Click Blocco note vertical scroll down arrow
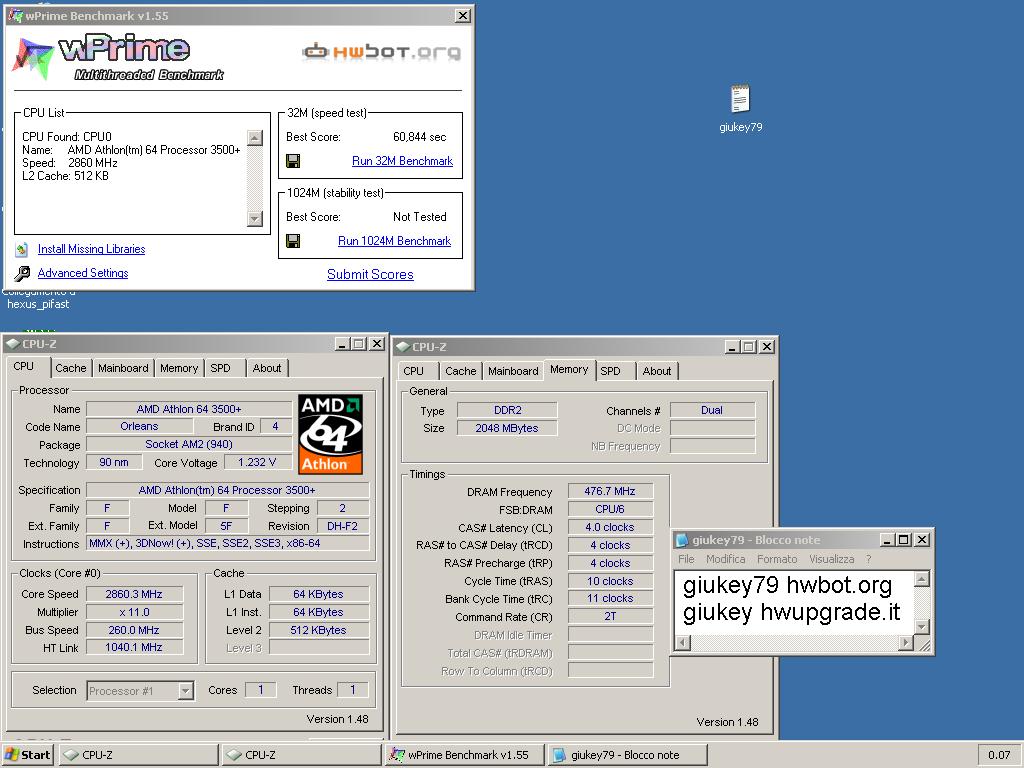 (x=921, y=627)
